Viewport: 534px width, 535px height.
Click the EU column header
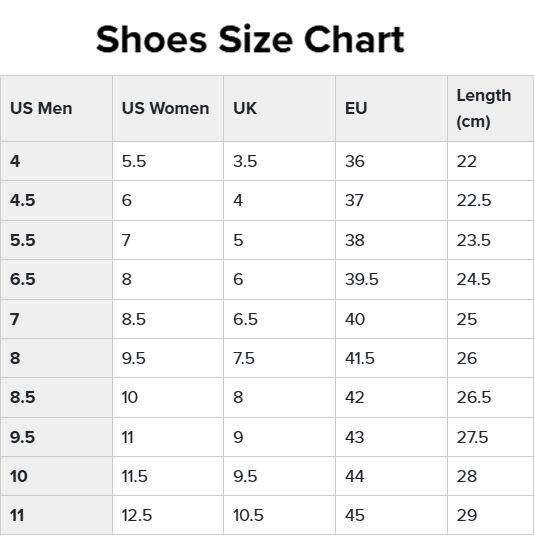click(x=391, y=109)
